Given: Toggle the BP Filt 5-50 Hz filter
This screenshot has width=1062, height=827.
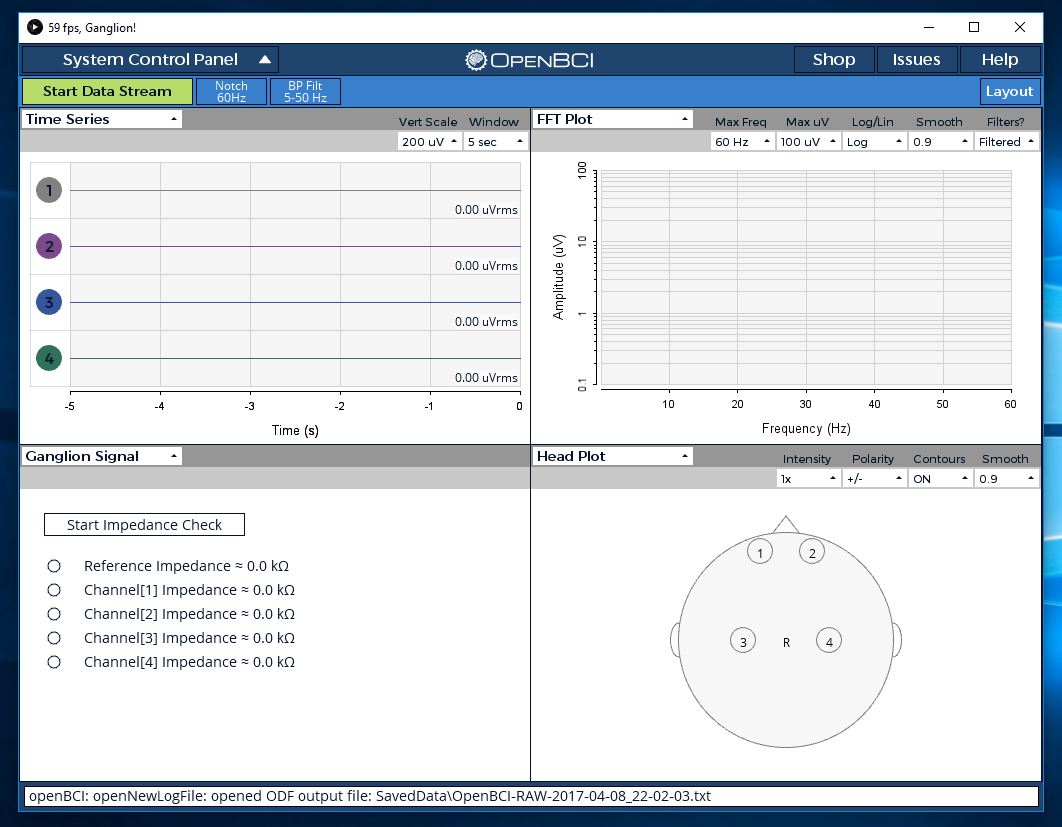Looking at the screenshot, I should [x=306, y=91].
